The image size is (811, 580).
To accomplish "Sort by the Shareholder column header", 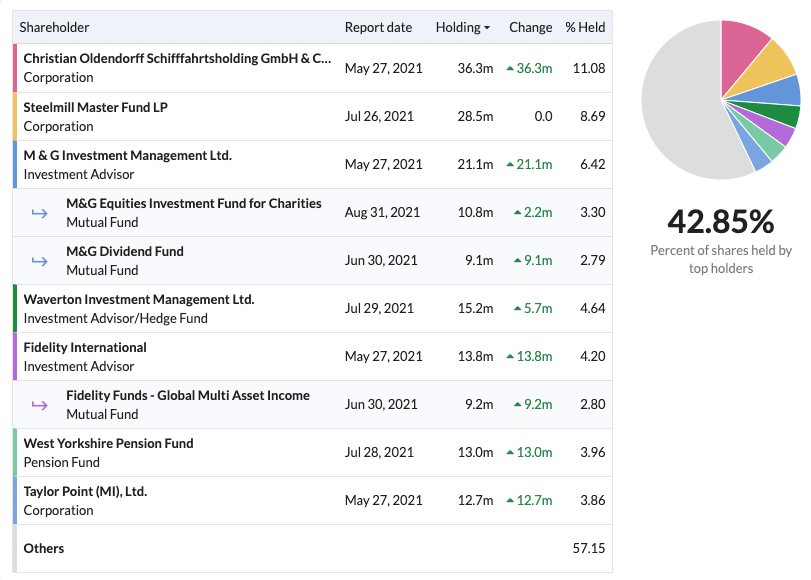I will (54, 27).
